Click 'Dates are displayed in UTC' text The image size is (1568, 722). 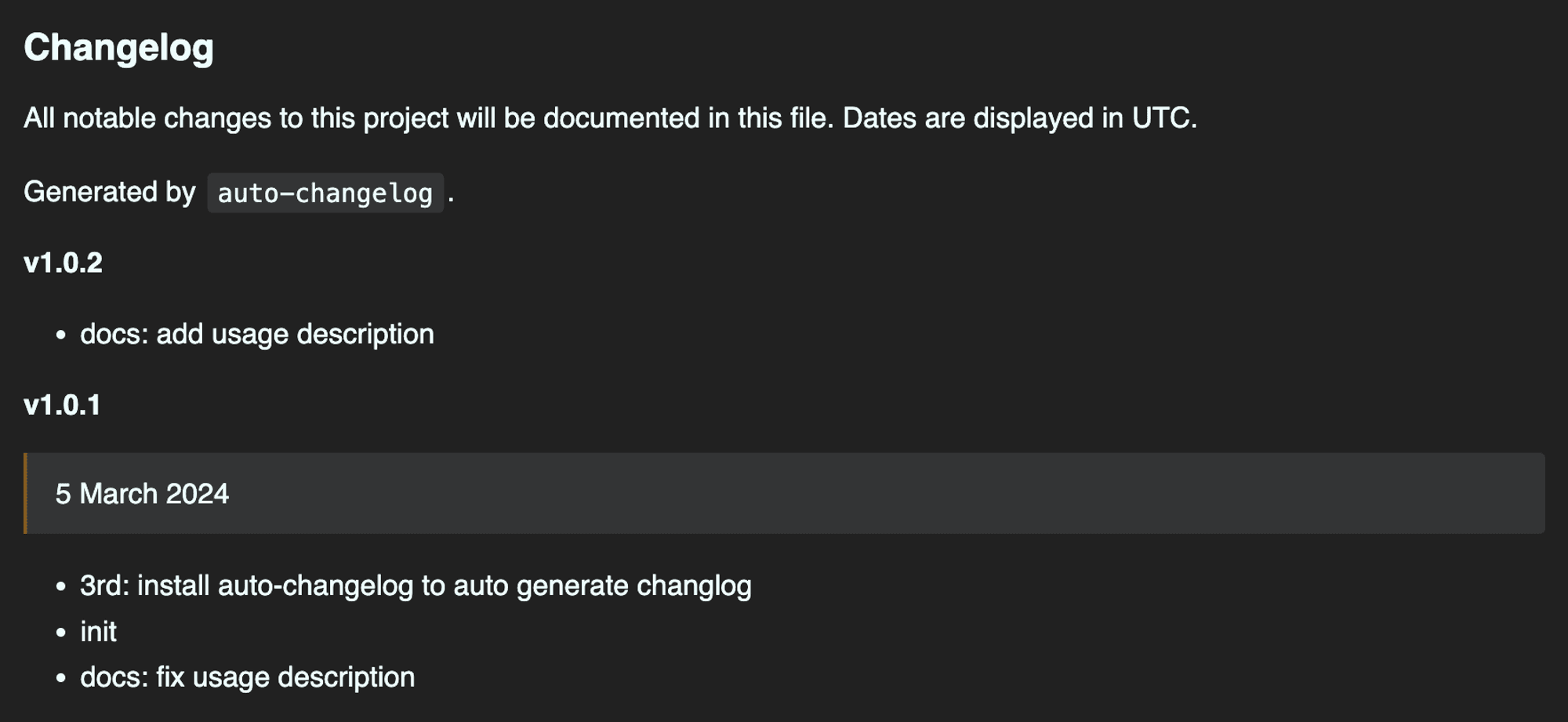point(1020,118)
